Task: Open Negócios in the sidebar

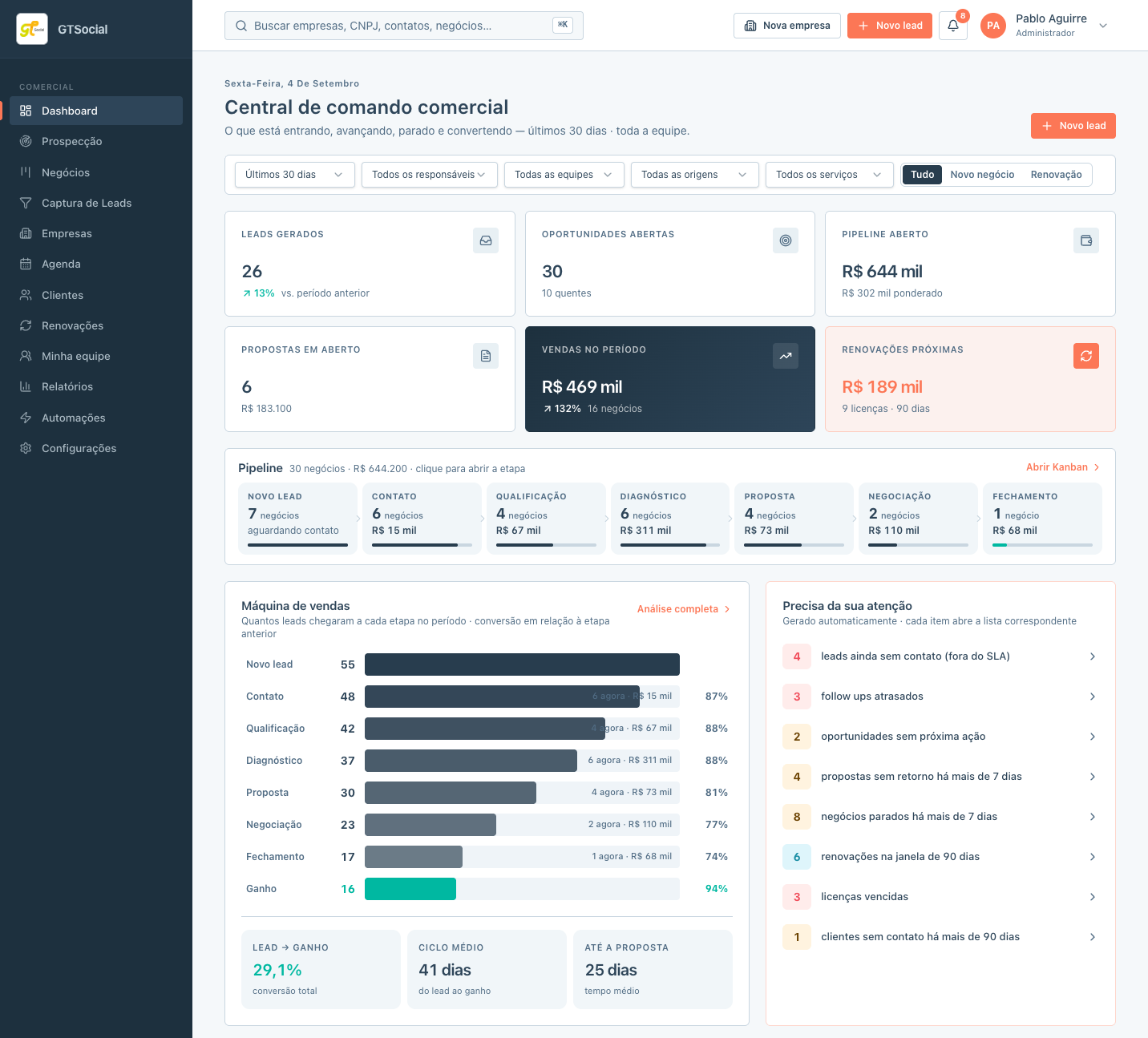Action: pos(96,172)
